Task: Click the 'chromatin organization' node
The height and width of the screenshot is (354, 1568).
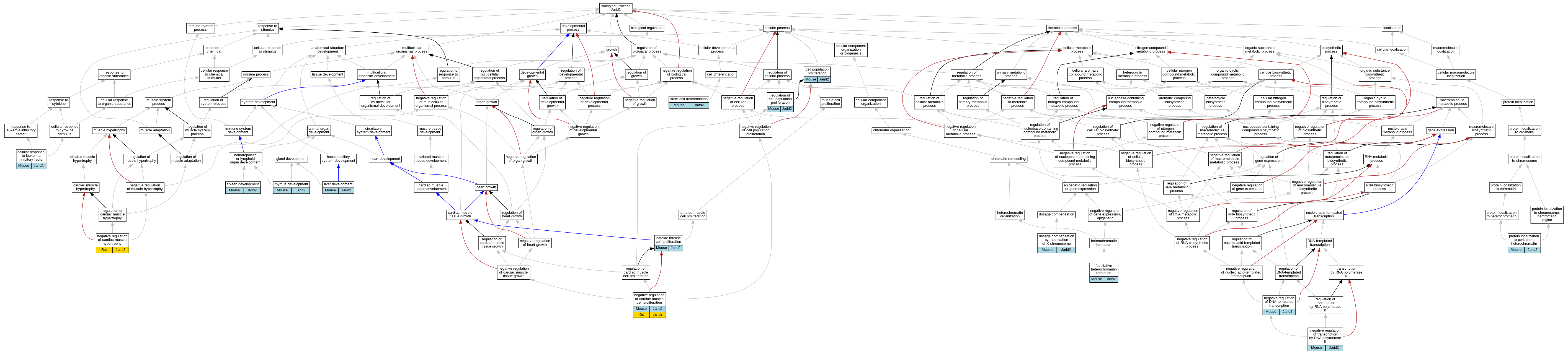Action: pyautogui.click(x=891, y=130)
